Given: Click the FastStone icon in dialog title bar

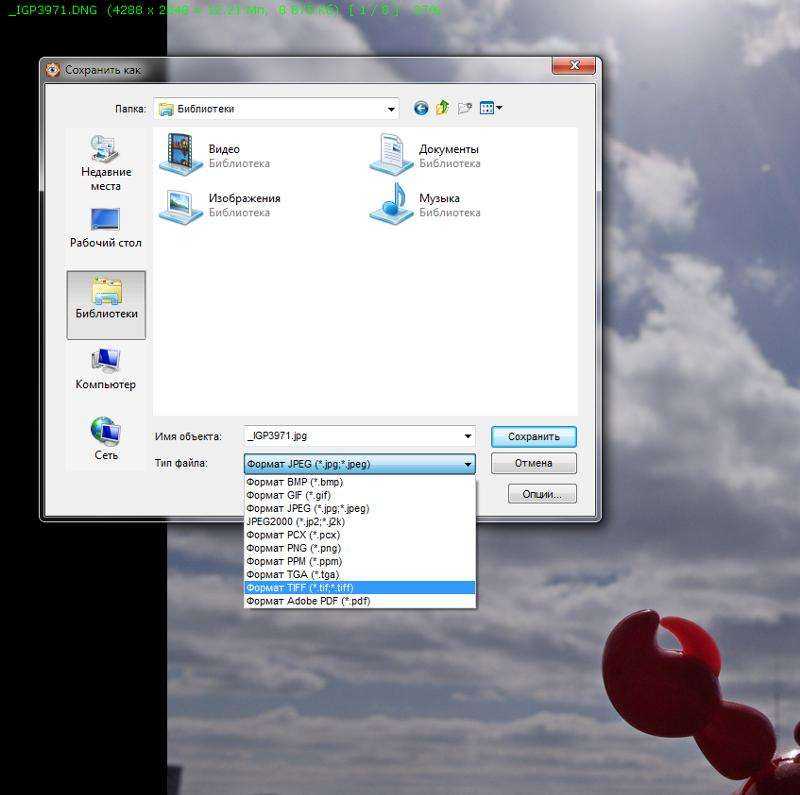Looking at the screenshot, I should tap(53, 70).
